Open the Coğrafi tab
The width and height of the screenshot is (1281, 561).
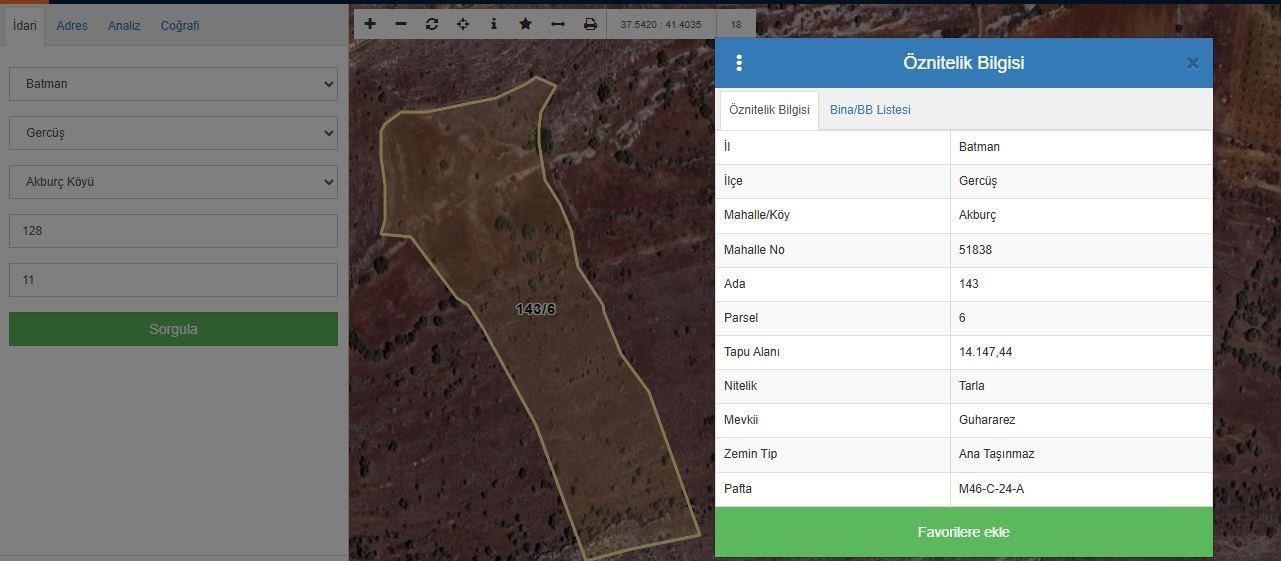point(180,26)
